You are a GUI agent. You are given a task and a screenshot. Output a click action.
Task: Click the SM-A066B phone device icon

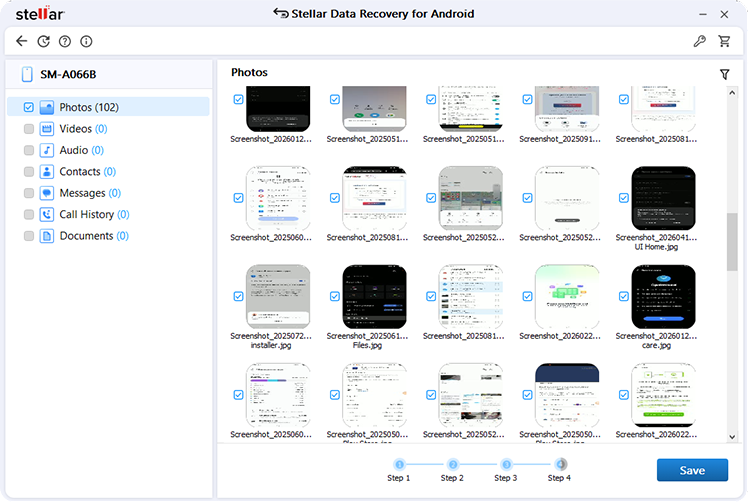coord(27,74)
